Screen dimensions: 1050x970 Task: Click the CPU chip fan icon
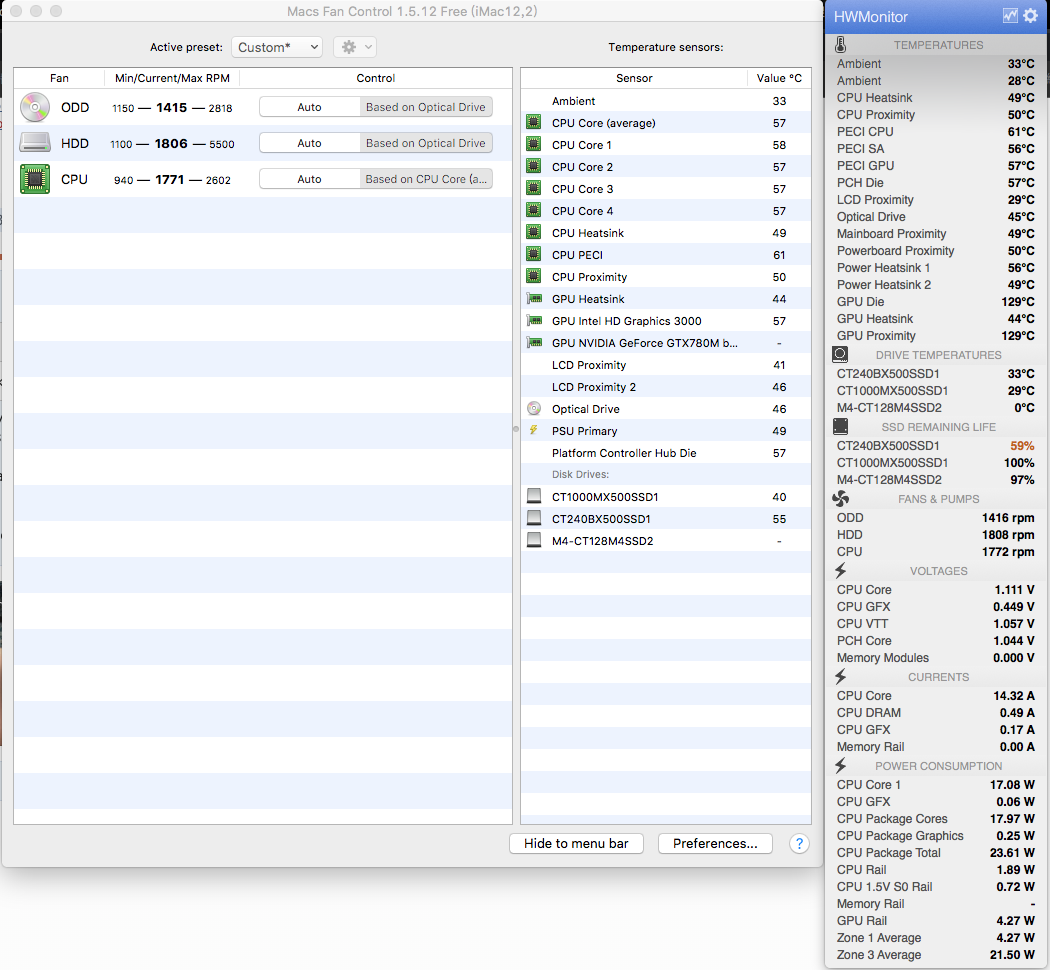coord(35,179)
